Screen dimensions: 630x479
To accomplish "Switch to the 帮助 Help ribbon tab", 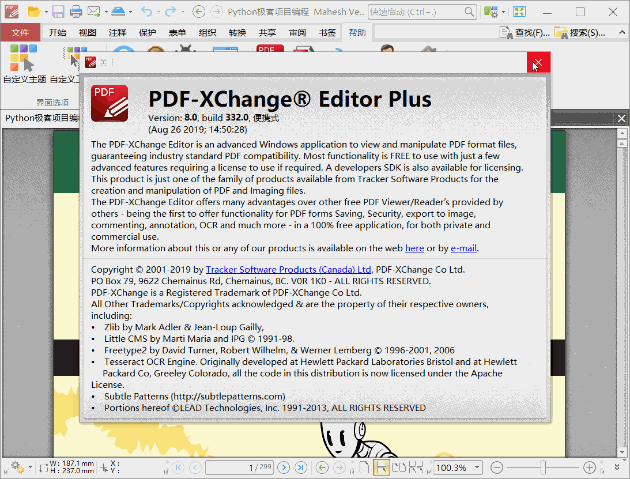I will 357,33.
